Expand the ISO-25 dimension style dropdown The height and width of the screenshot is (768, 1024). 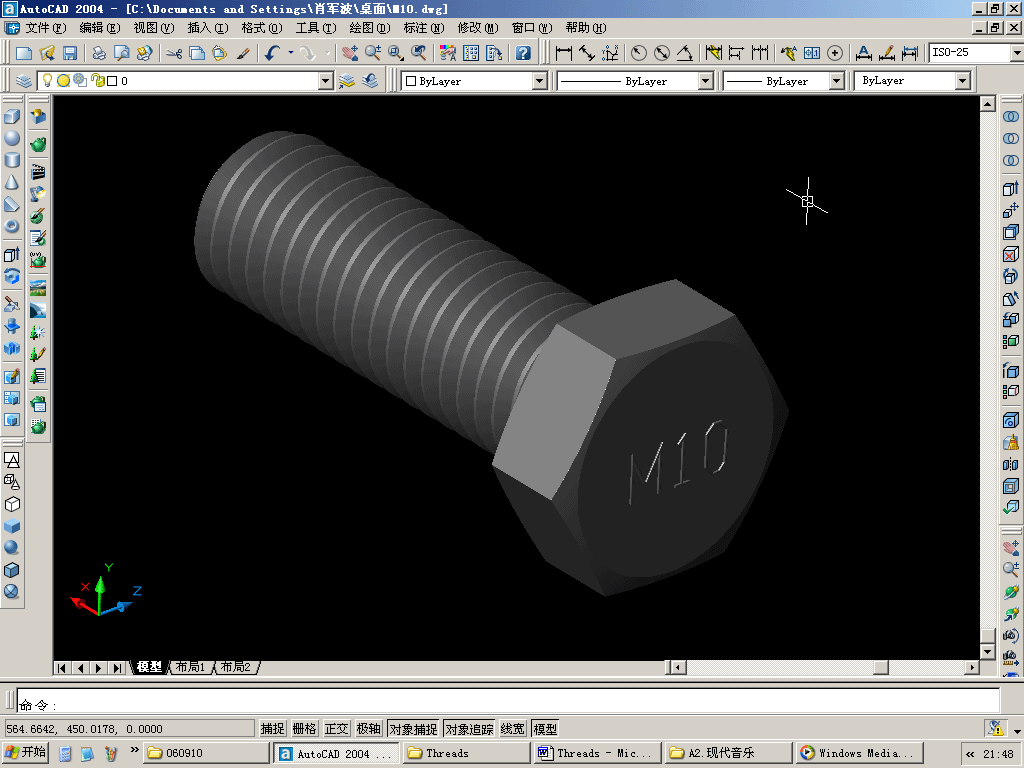(1017, 53)
